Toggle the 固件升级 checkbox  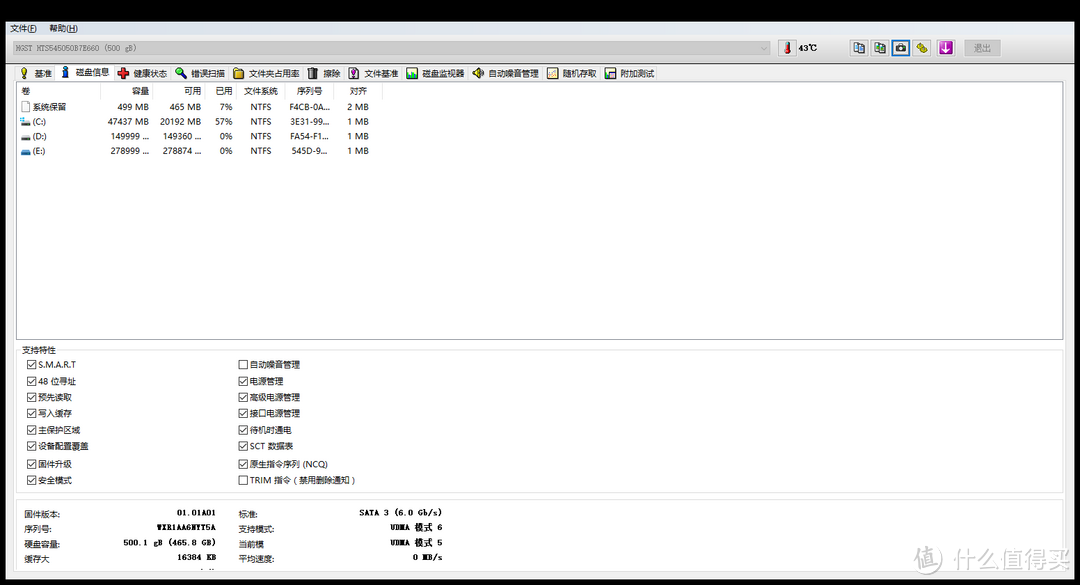point(32,464)
